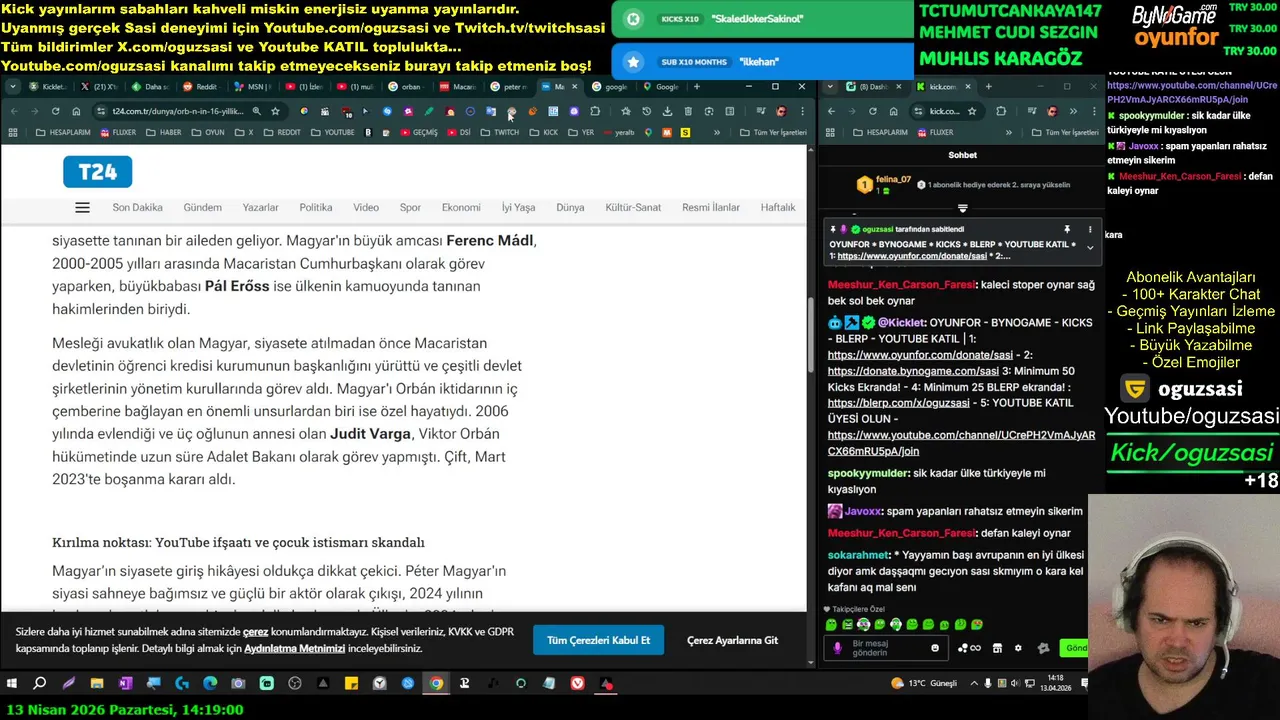The width and height of the screenshot is (1280, 720).
Task: Open apps grid in left bookmarks bar
Action: [13, 132]
